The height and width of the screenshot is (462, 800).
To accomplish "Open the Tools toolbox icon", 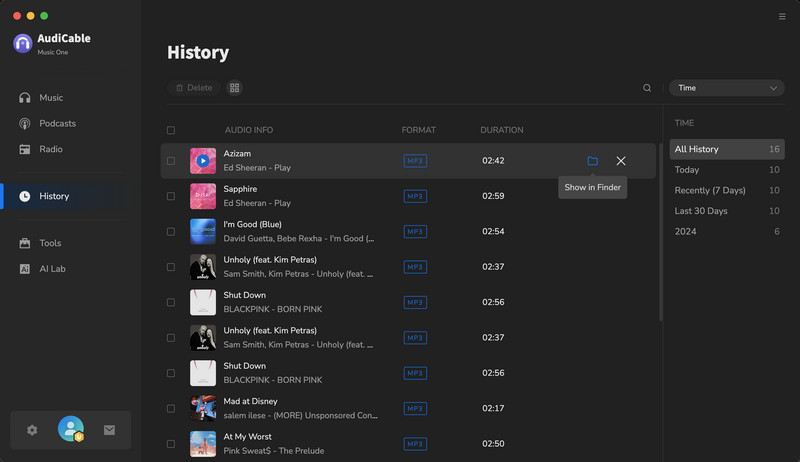I will tap(24, 243).
